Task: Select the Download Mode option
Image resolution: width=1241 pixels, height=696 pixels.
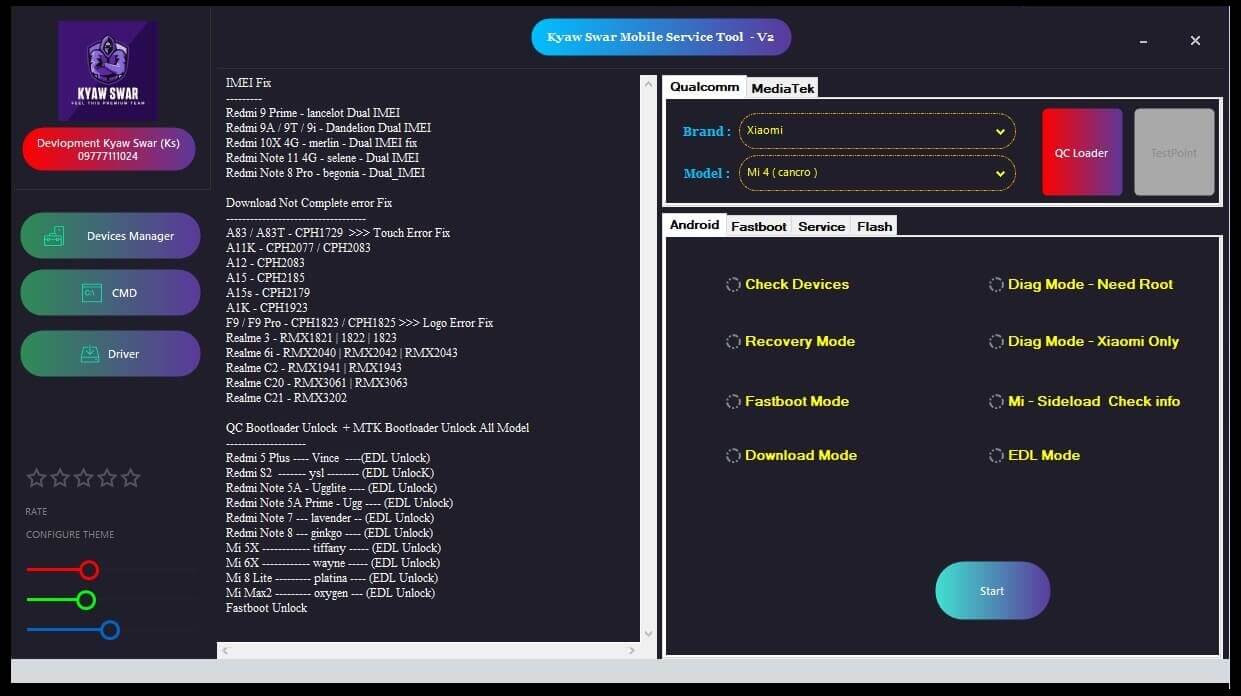Action: pyautogui.click(x=792, y=455)
